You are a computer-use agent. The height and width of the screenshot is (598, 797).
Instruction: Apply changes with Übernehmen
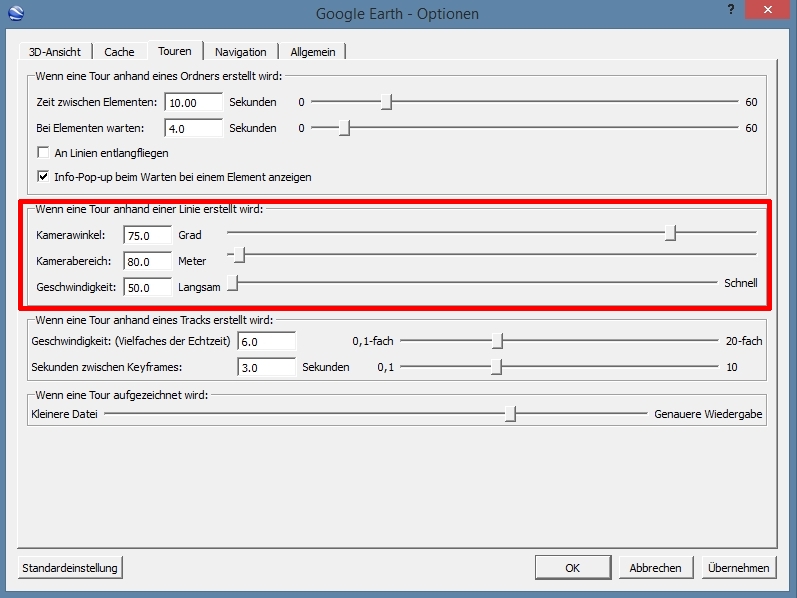[738, 568]
